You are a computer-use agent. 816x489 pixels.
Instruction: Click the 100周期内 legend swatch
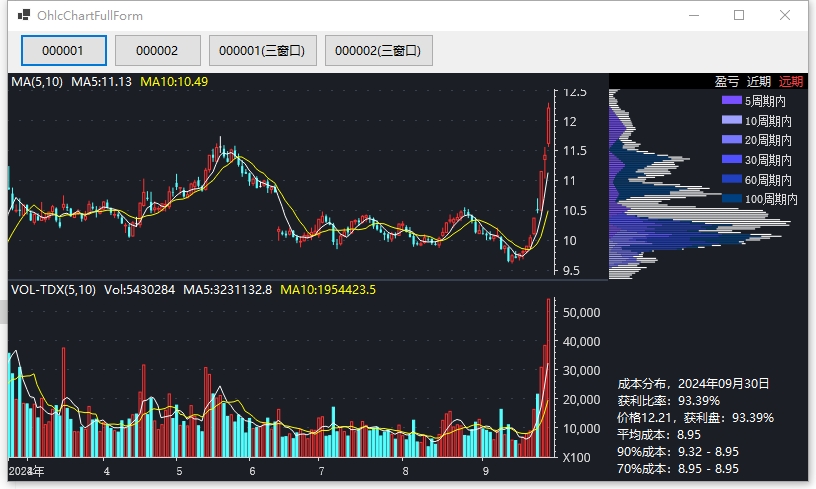732,198
